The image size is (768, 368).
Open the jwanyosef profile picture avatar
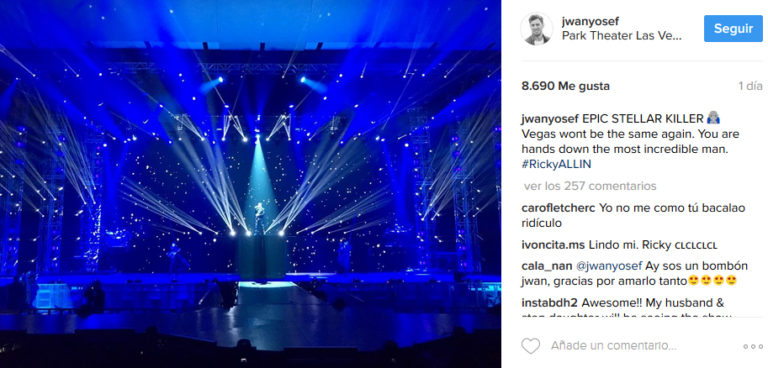coord(536,29)
